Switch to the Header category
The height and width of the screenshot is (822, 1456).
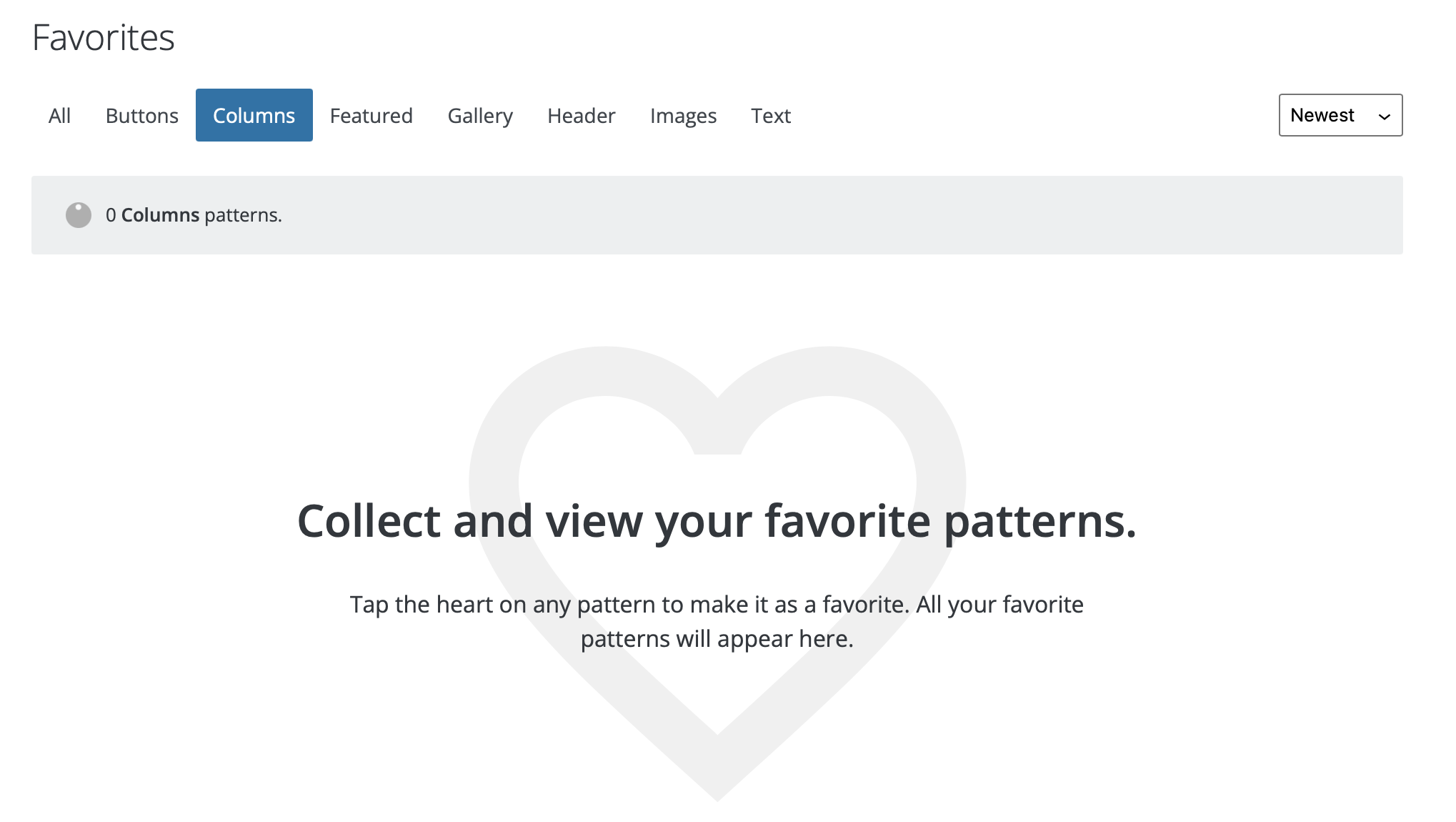tap(581, 115)
